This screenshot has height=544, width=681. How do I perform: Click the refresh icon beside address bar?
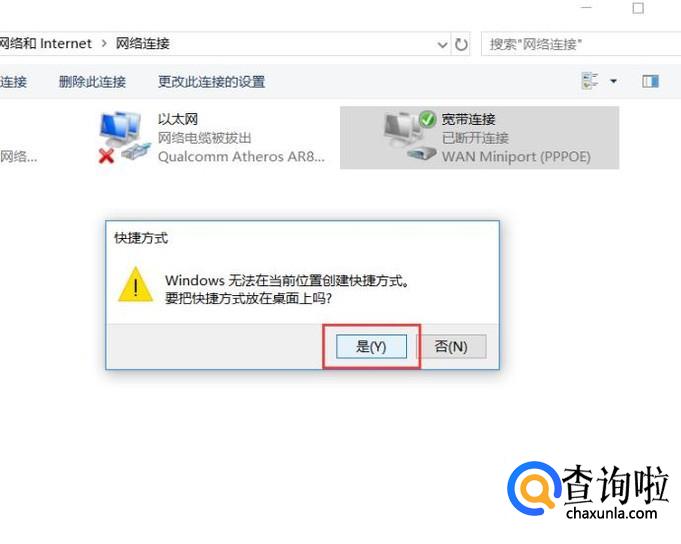461,44
